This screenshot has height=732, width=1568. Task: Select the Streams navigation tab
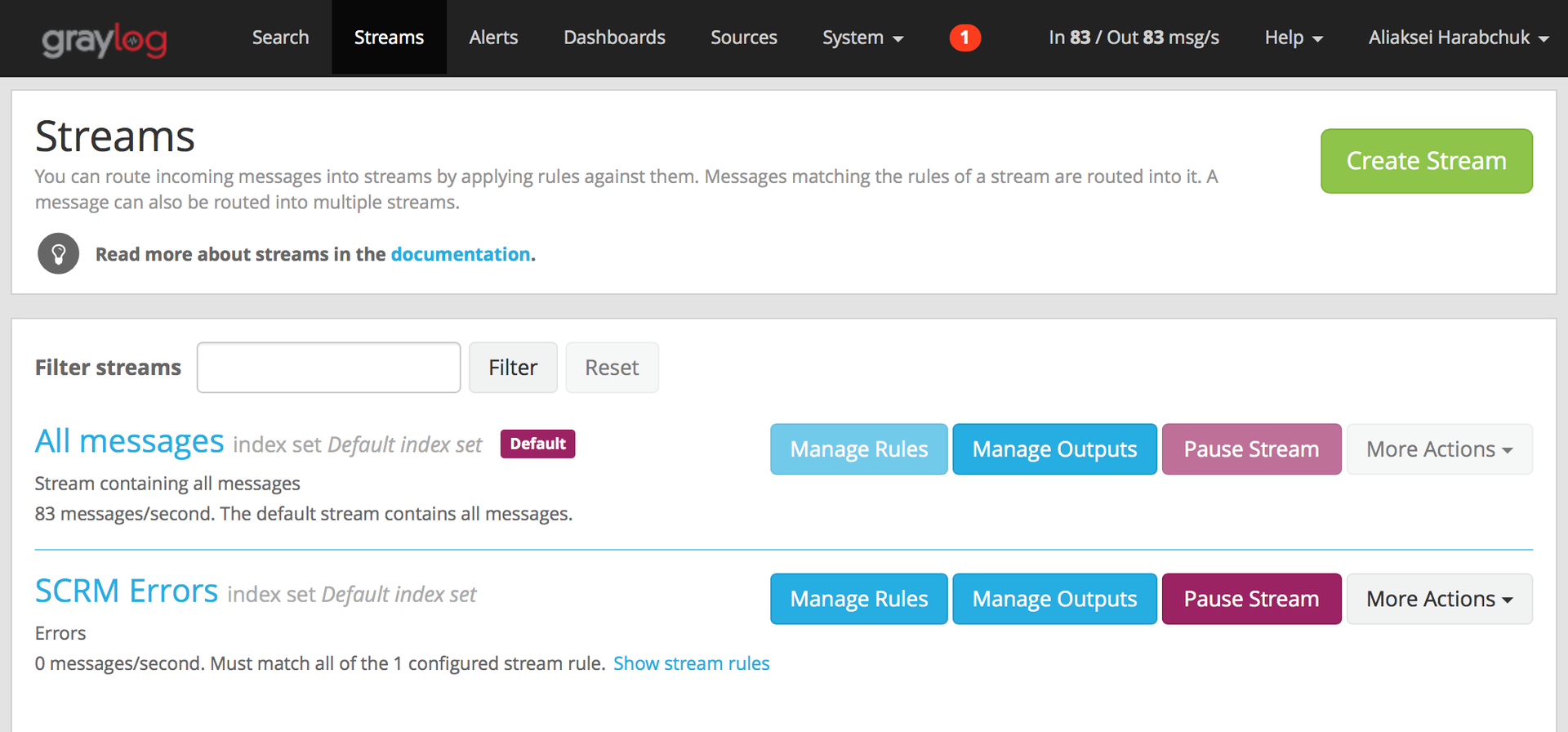[x=389, y=38]
